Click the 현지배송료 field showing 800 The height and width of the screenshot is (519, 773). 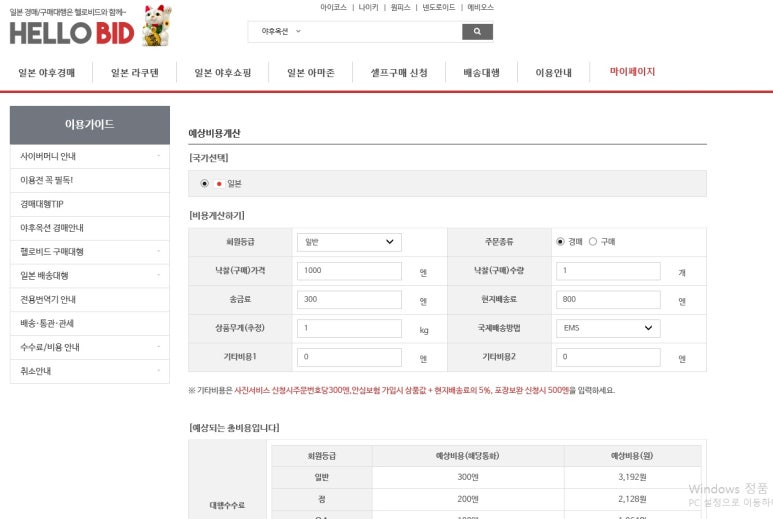click(x=608, y=300)
